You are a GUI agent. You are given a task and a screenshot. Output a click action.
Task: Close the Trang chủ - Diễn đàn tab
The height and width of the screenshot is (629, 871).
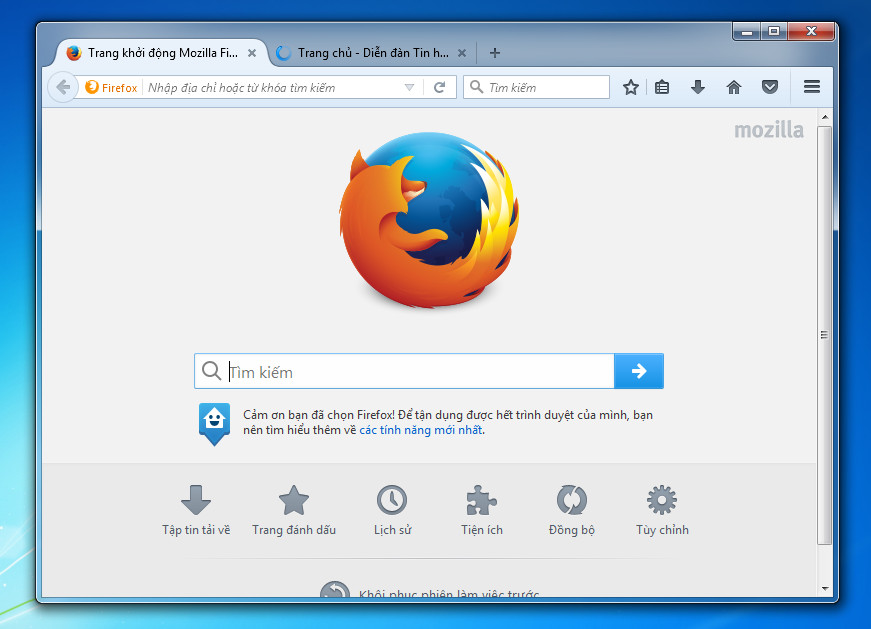click(x=462, y=53)
